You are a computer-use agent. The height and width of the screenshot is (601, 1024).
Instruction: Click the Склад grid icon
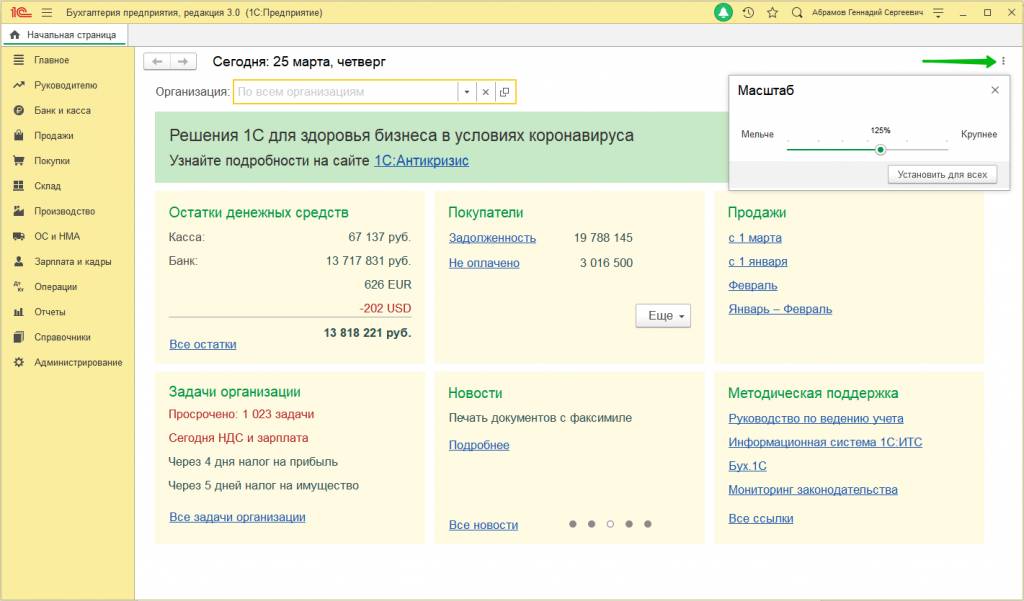pyautogui.click(x=19, y=186)
